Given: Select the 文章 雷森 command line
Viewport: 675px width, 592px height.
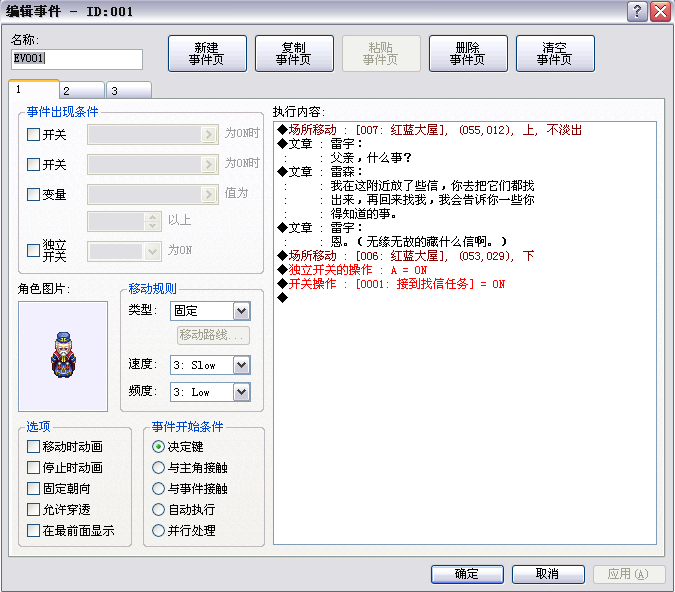Looking at the screenshot, I should point(320,172).
